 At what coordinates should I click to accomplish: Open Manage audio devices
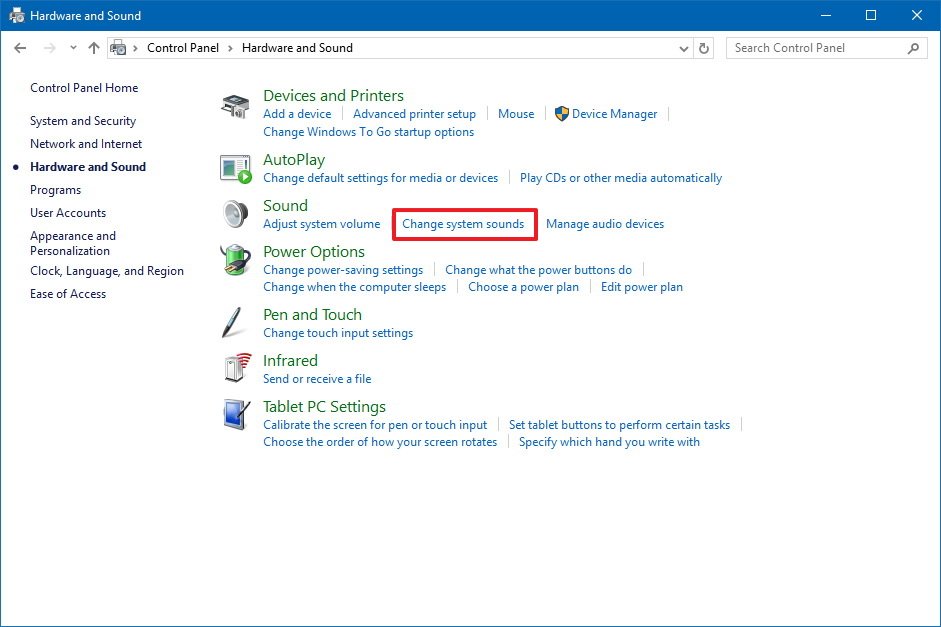coord(604,224)
